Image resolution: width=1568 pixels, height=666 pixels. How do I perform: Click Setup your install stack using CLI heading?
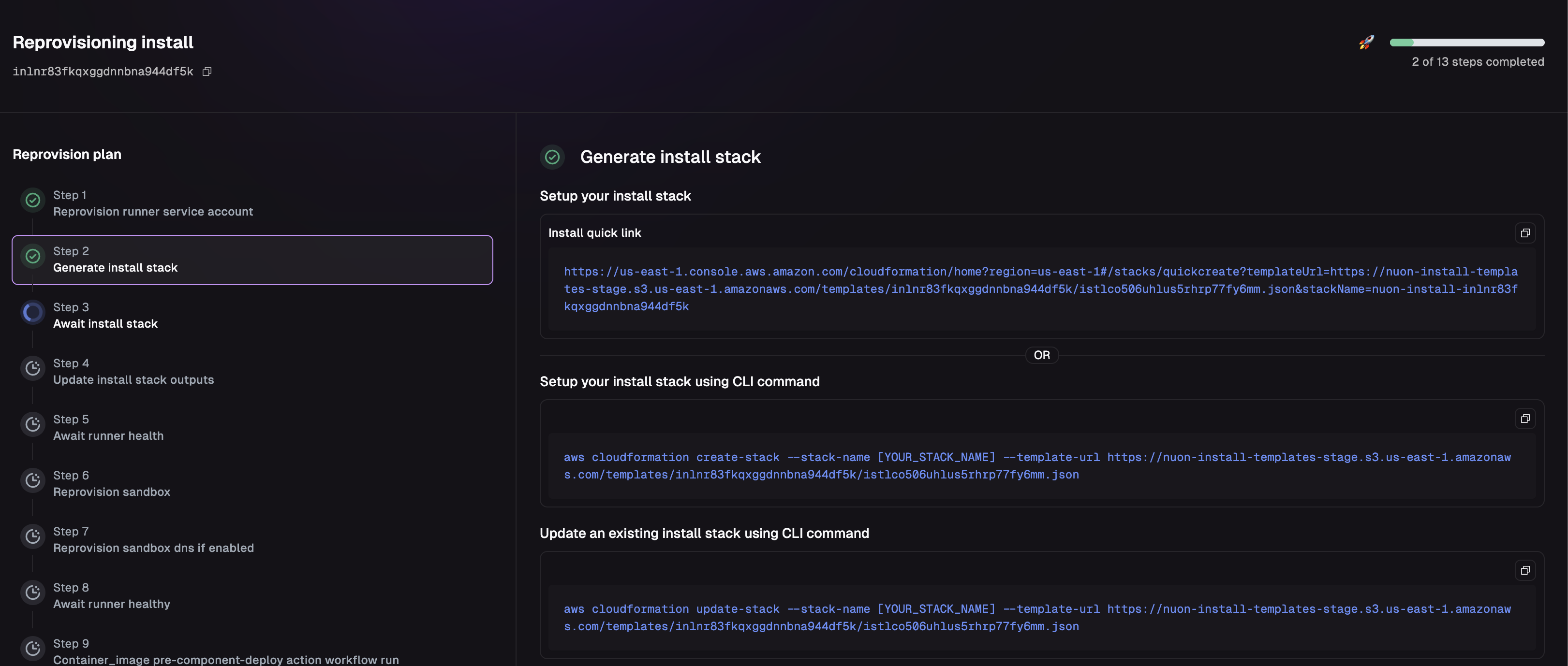click(x=680, y=381)
